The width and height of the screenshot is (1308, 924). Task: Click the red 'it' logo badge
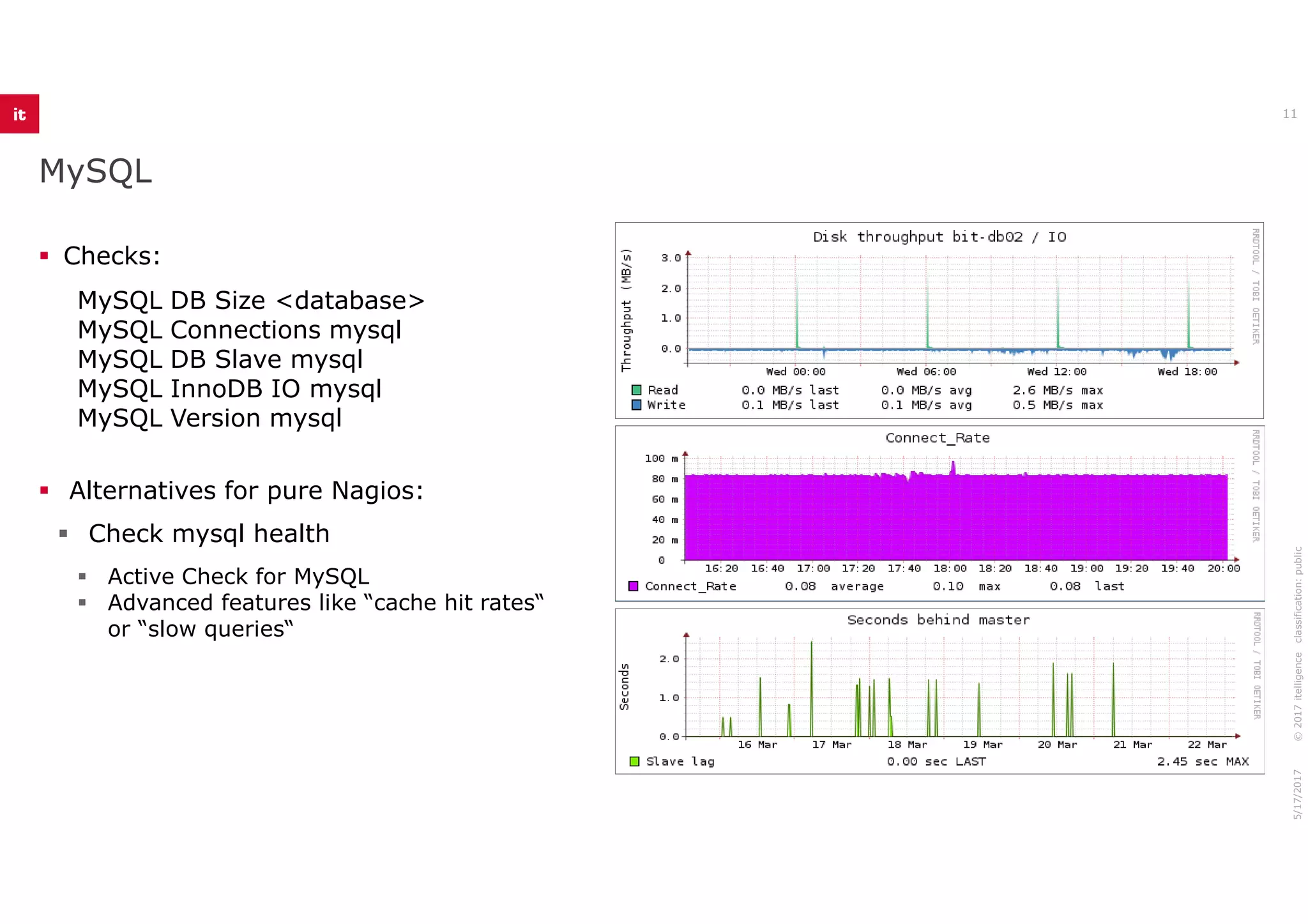pyautogui.click(x=19, y=114)
